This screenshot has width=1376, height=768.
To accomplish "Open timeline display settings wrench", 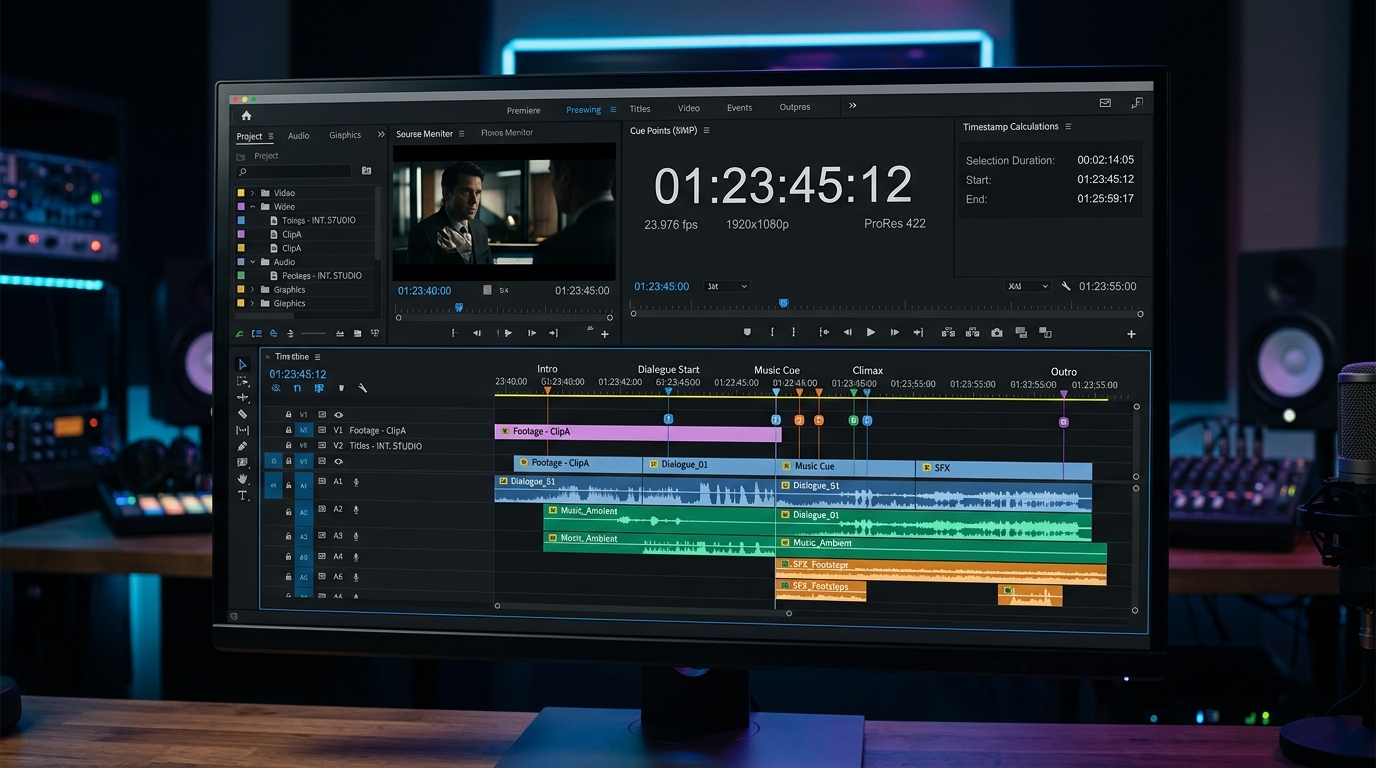I will [362, 388].
